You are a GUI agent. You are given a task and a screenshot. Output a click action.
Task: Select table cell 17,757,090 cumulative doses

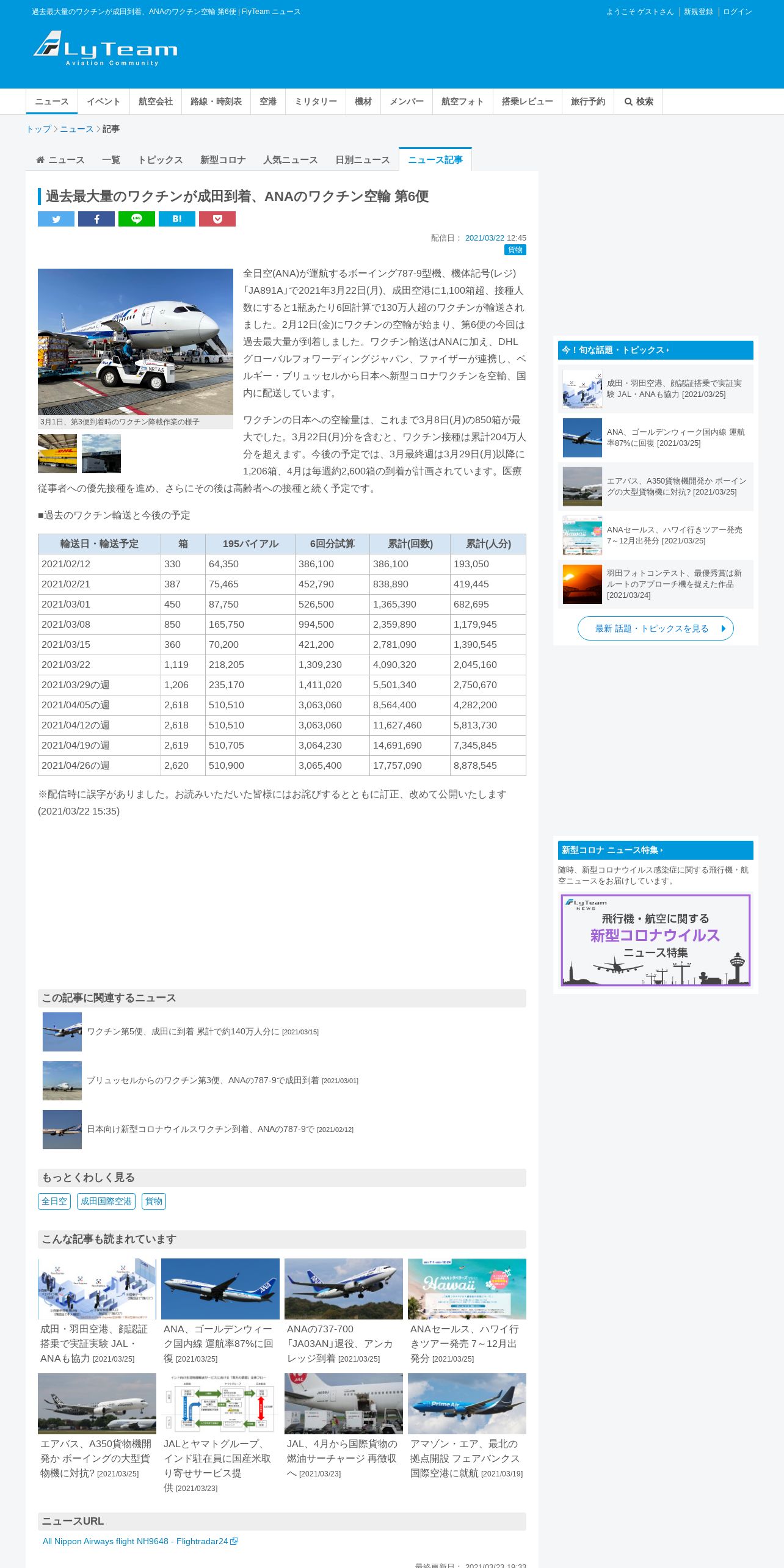410,766
